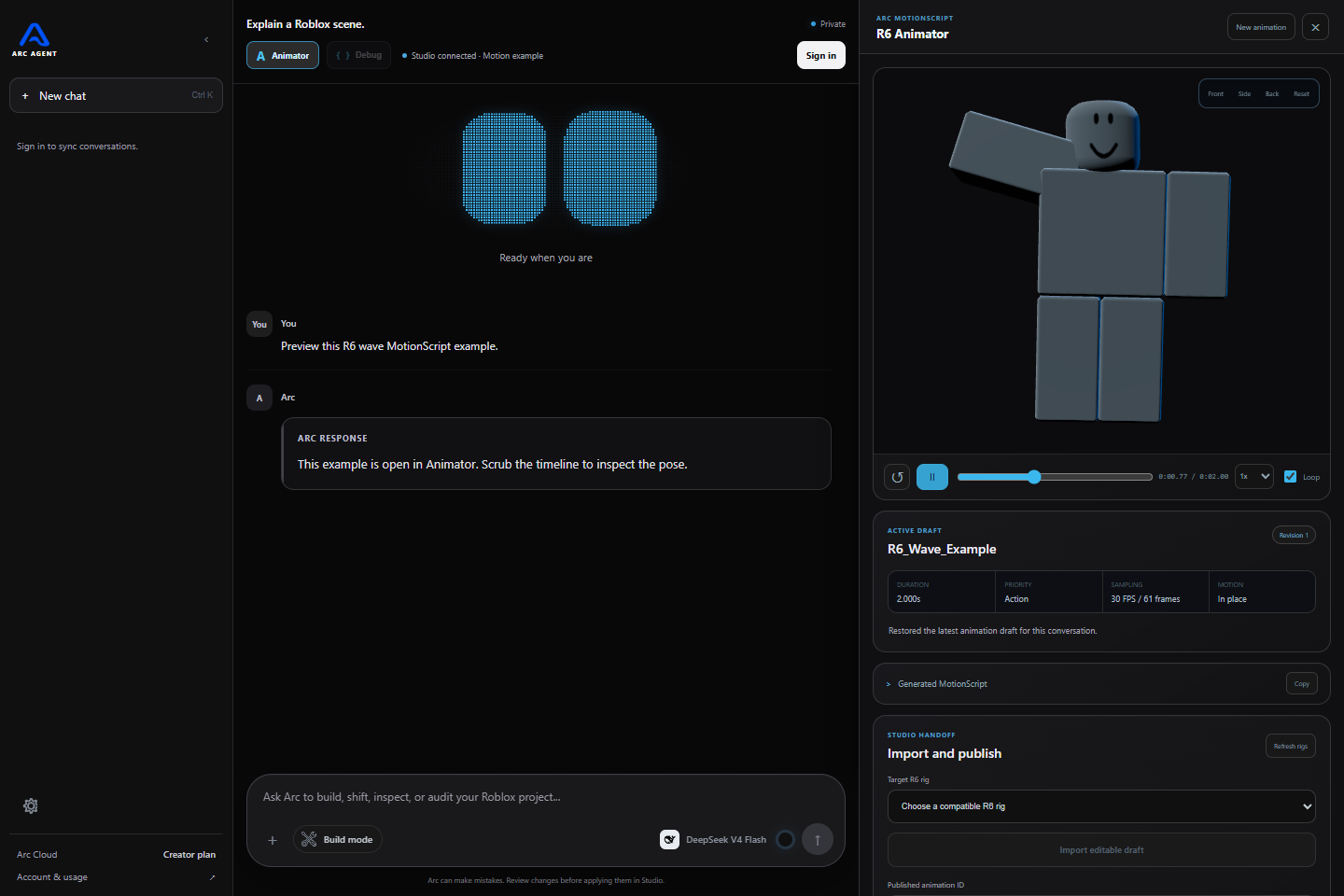The width and height of the screenshot is (1344, 896).
Task: Toggle Build mode in the composer
Action: 338,839
